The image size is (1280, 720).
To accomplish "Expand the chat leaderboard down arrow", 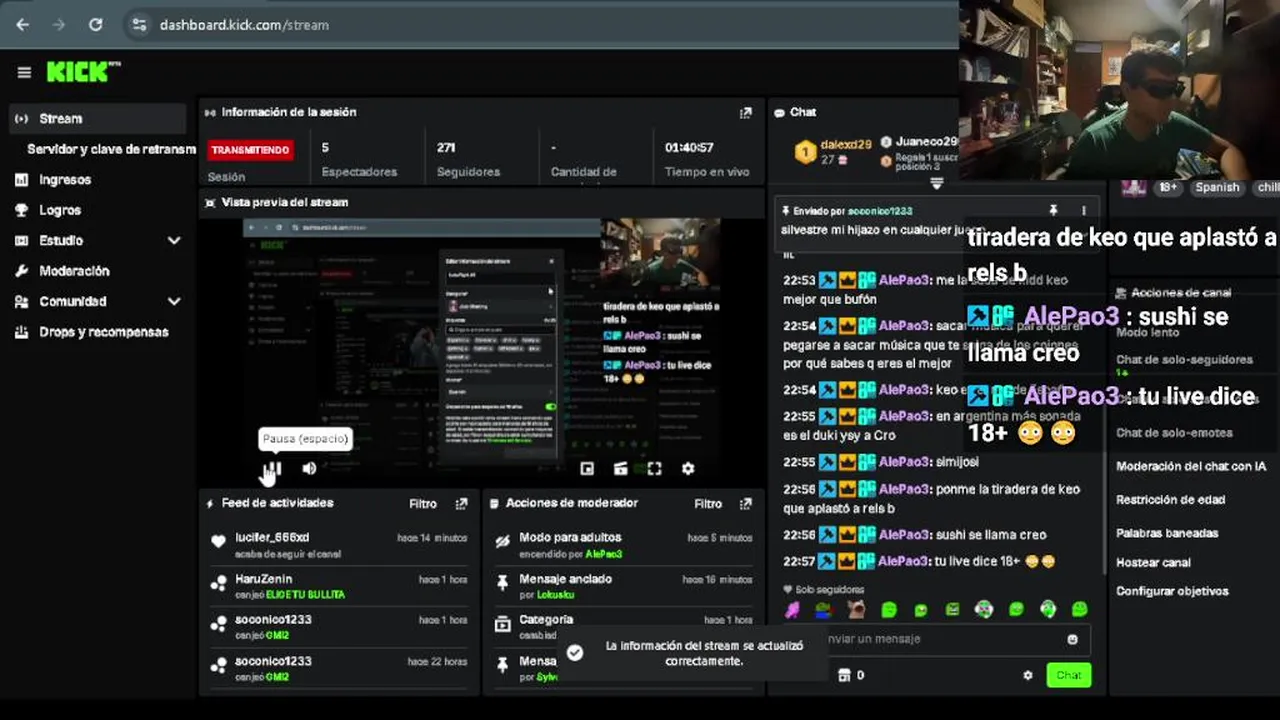I will (936, 184).
